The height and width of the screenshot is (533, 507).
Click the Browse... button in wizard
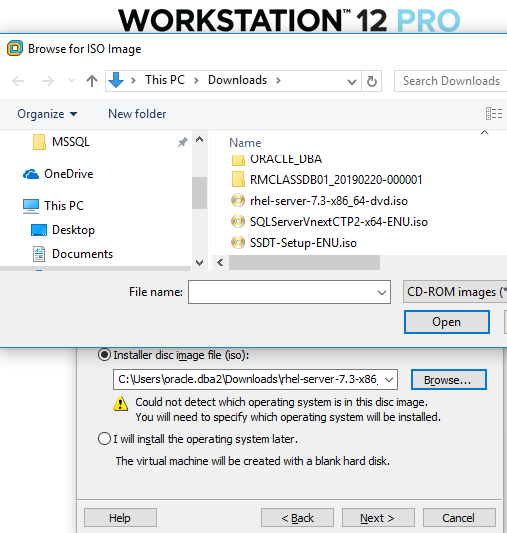(449, 380)
